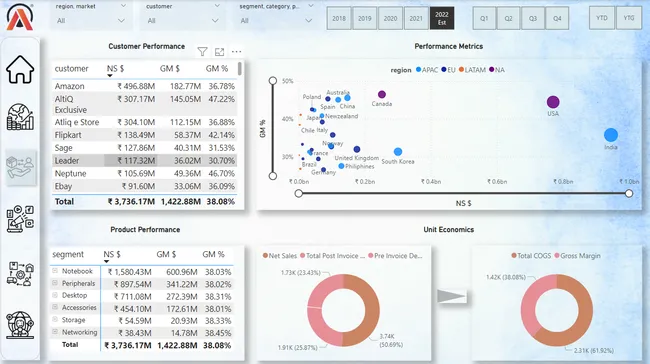650x364 pixels.
Task: Open the executive globe view icon
Action: tap(20, 325)
